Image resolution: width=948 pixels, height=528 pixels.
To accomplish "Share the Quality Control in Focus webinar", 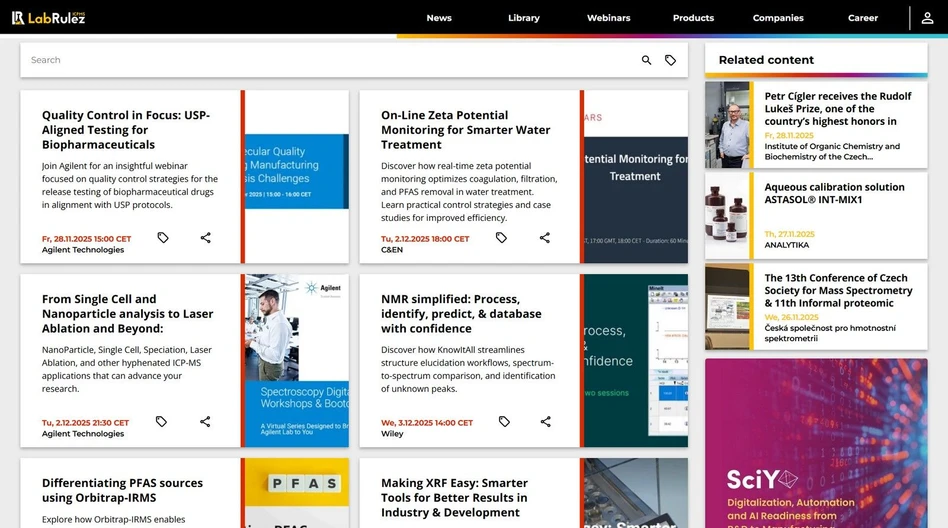I will [206, 238].
